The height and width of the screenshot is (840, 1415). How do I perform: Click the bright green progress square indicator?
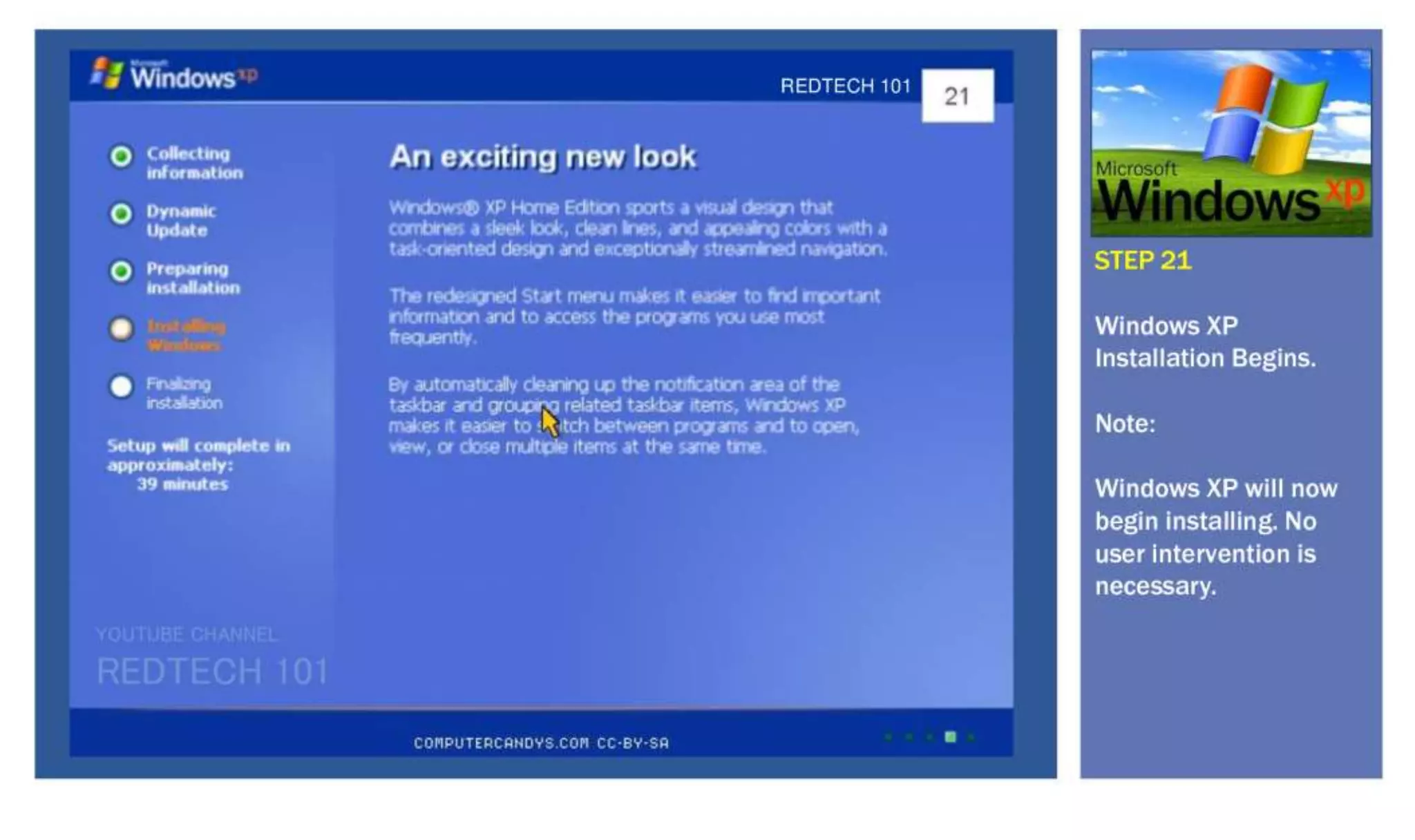click(x=951, y=737)
